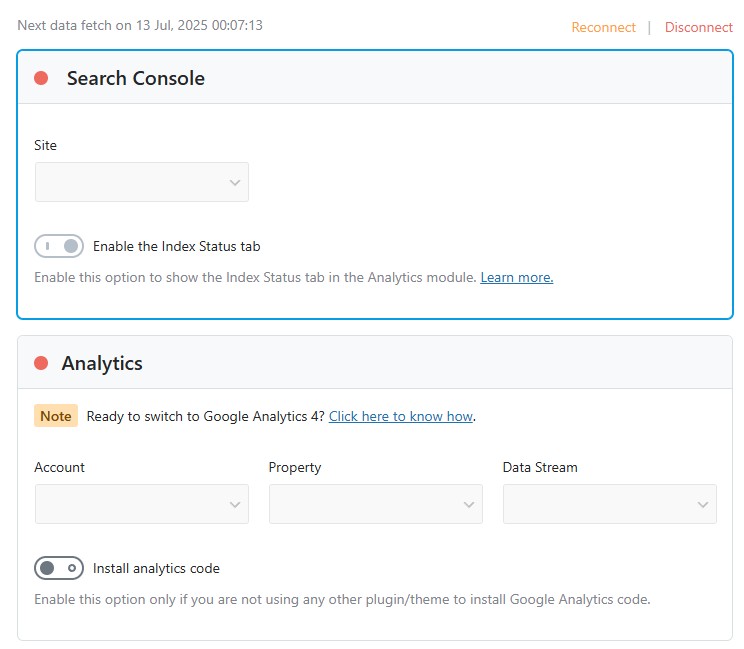Image resolution: width=744 pixels, height=649 pixels.
Task: Click the Data Stream field label
Action: 540,467
